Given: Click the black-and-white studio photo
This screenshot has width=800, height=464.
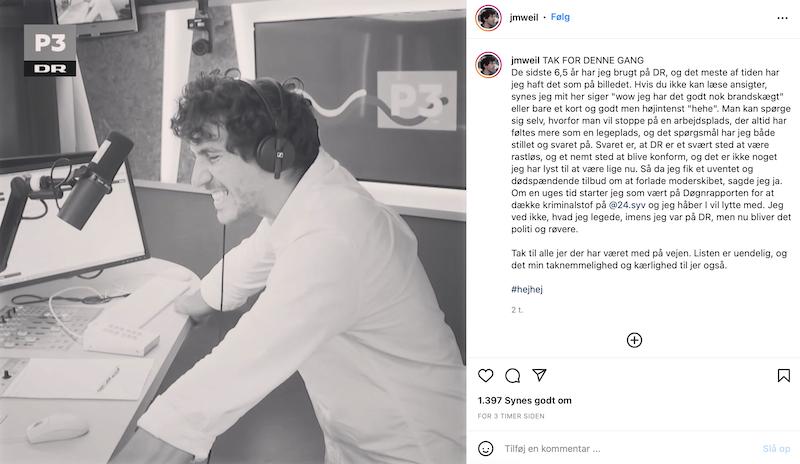Looking at the screenshot, I should (x=233, y=232).
